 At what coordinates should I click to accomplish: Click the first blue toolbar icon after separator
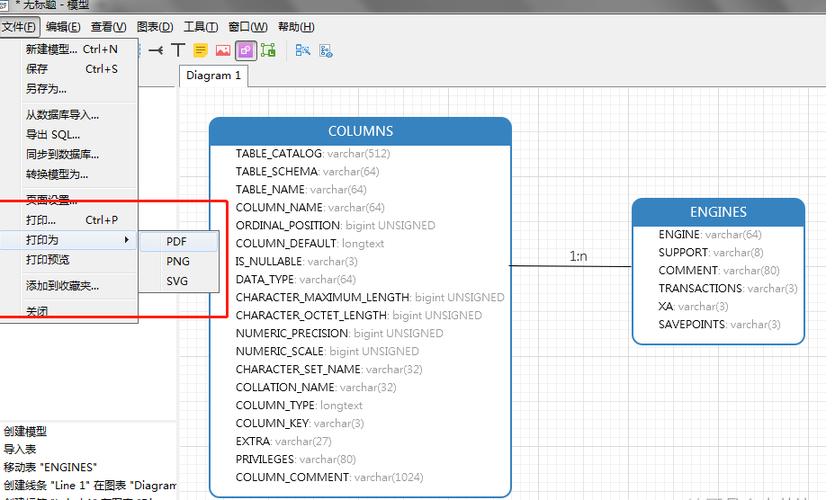coord(302,50)
